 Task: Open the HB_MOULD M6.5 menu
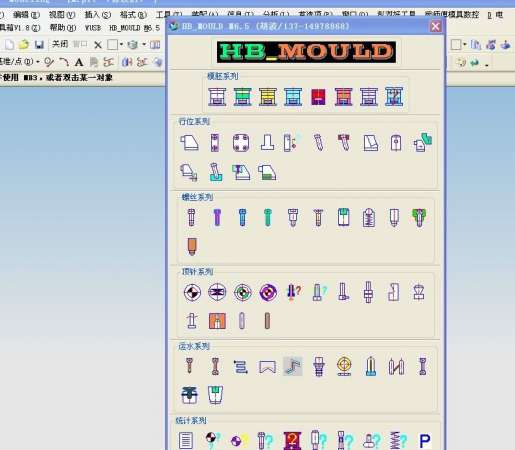(x=135, y=28)
